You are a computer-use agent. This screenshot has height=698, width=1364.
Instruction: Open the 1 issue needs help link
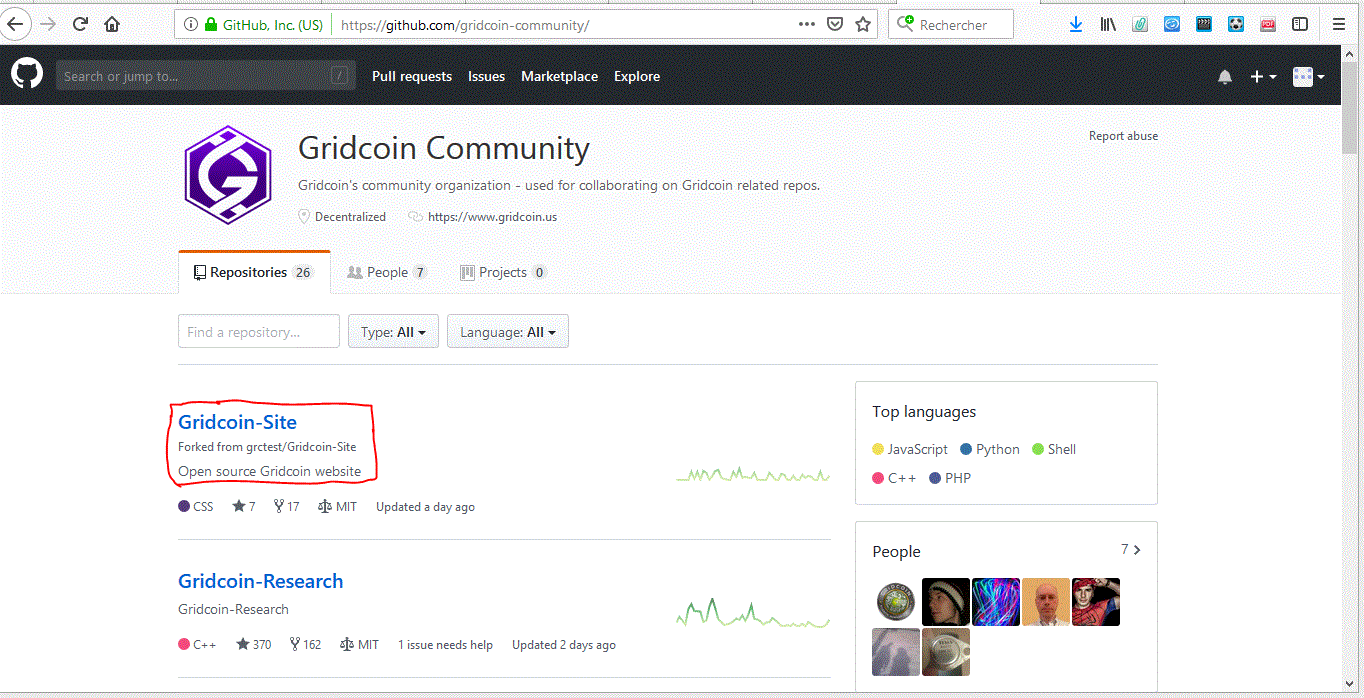(445, 645)
